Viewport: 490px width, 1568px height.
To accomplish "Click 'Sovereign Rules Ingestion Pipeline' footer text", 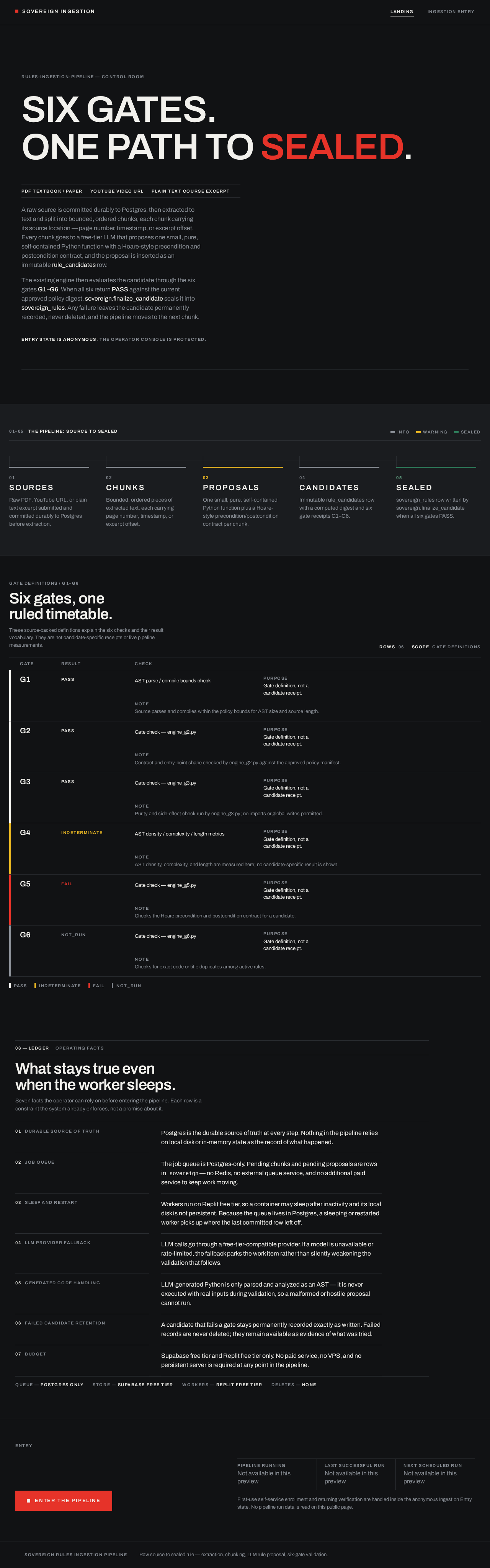I will tap(75, 1555).
